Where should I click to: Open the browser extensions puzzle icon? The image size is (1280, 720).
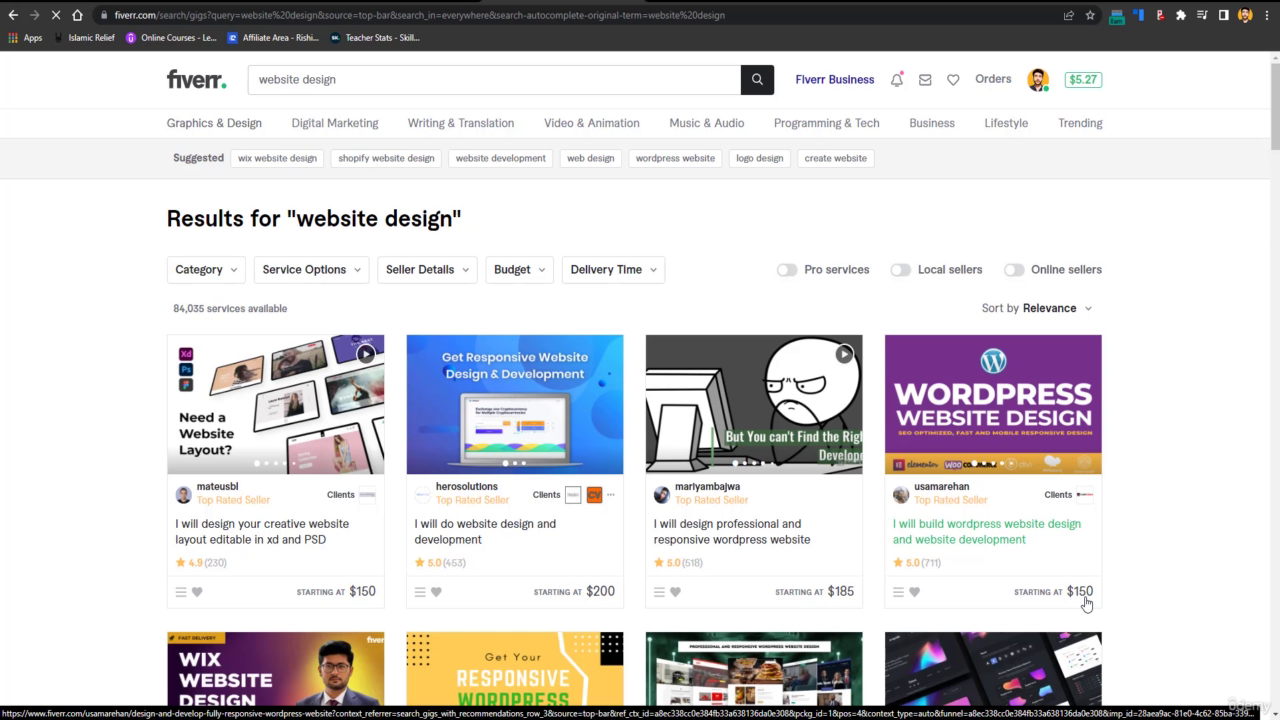click(1181, 15)
